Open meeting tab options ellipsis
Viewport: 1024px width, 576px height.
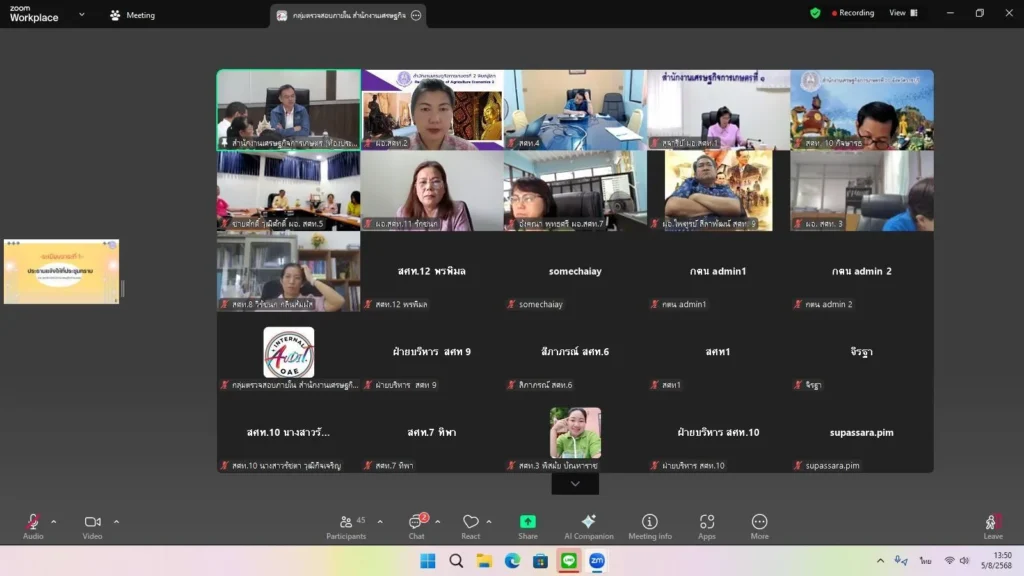point(416,15)
